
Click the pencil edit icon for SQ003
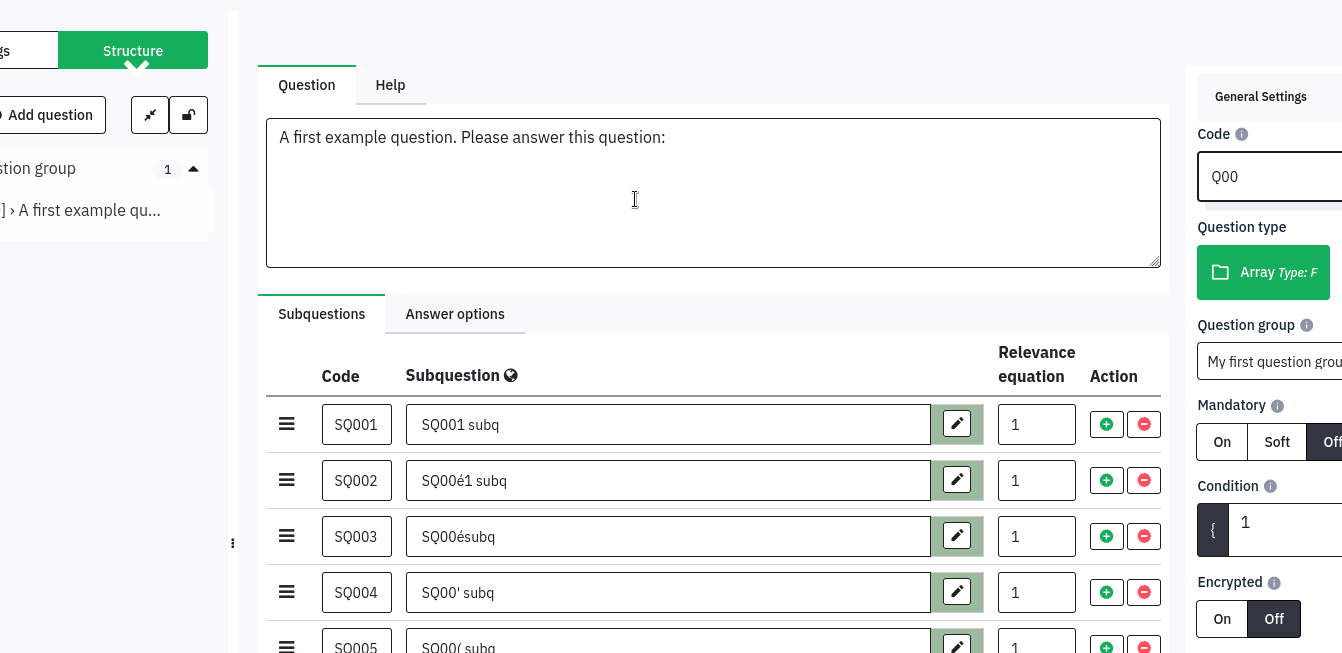[x=957, y=536]
